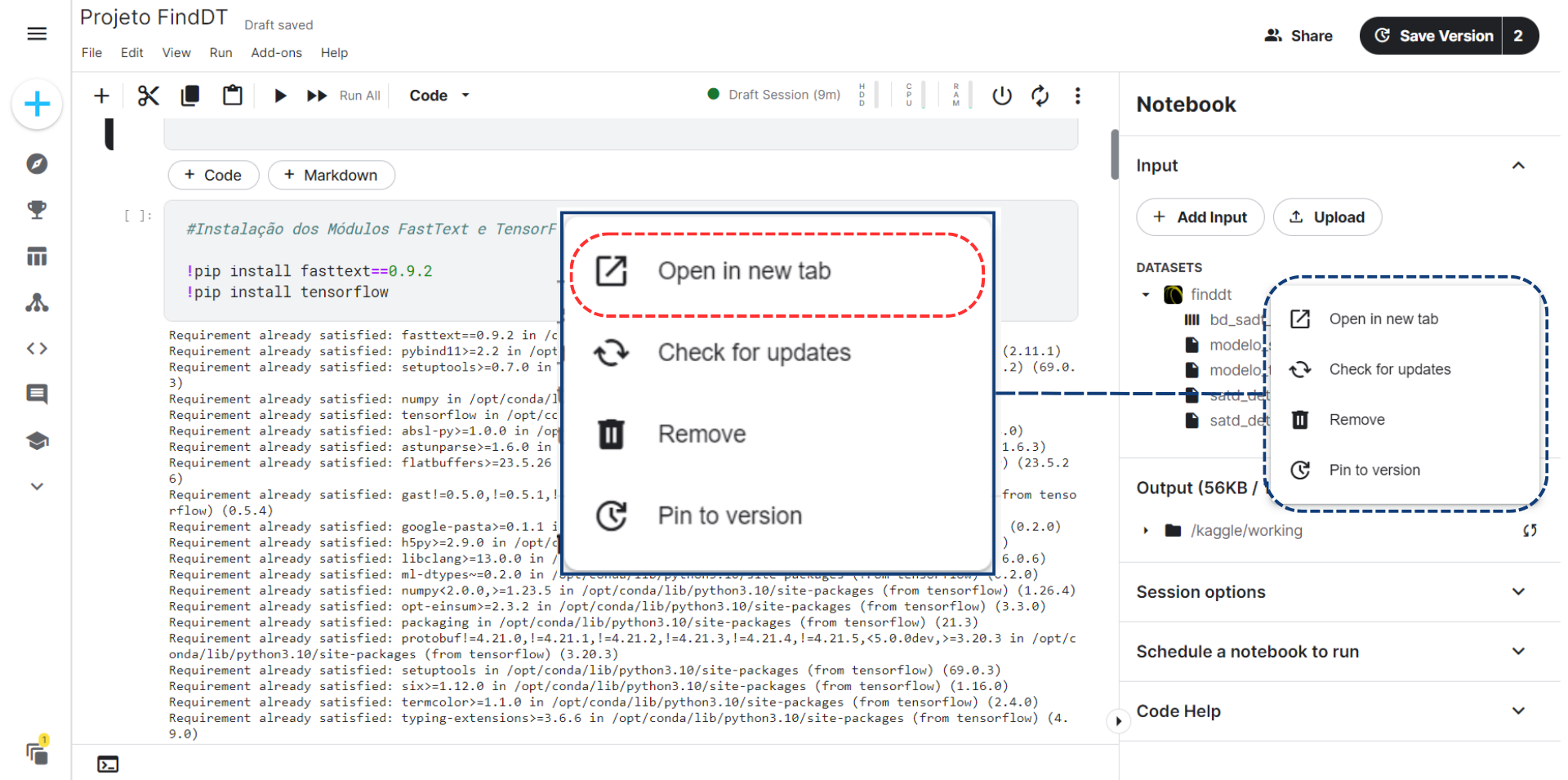
Task: Click the paste cell clipboard icon
Action: click(x=233, y=96)
